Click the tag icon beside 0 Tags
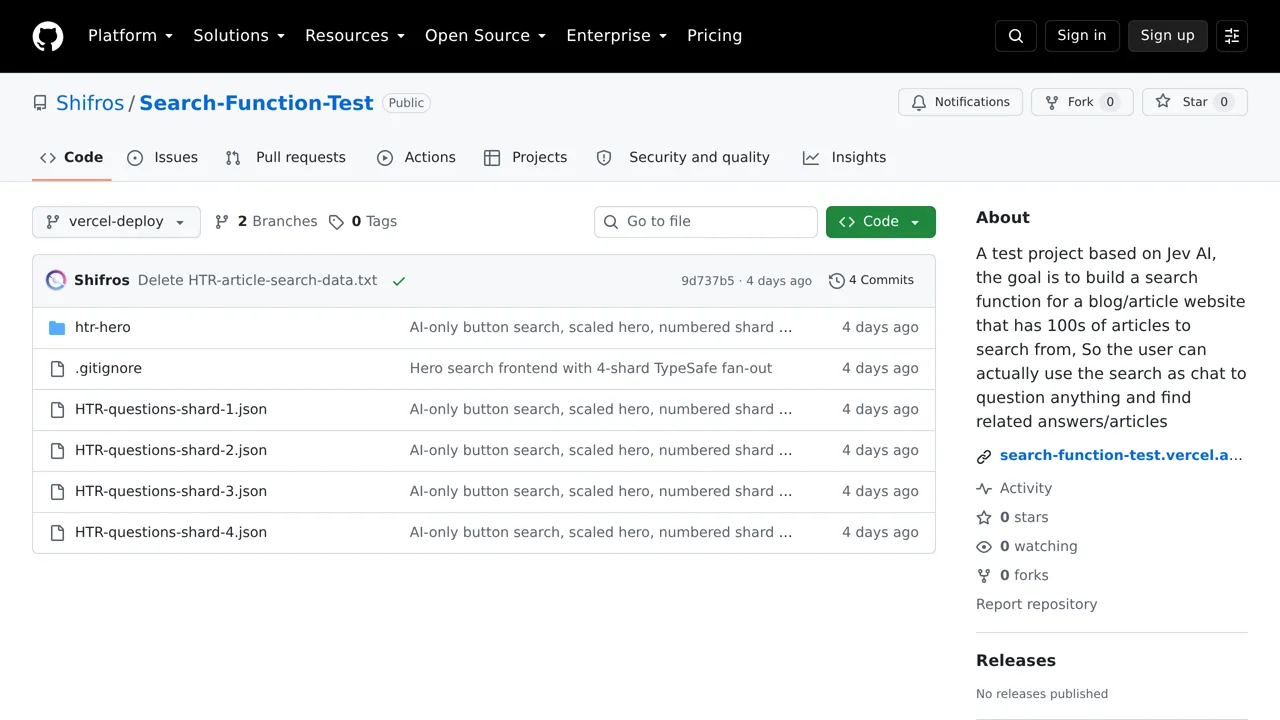The image size is (1280, 720). 336,222
